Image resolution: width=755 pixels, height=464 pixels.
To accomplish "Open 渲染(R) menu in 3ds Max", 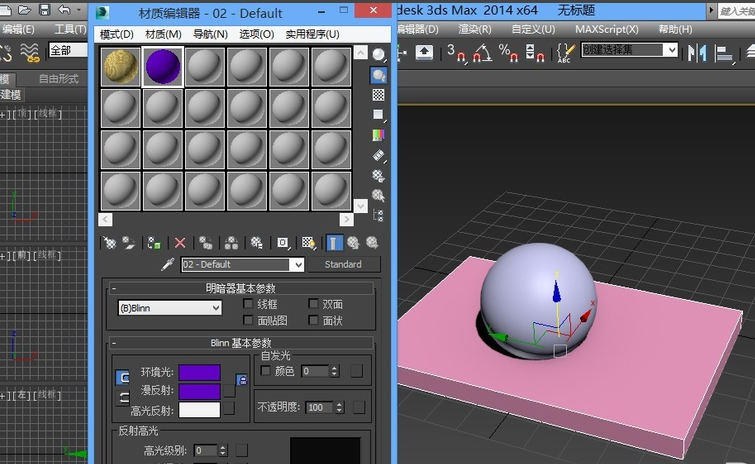I will click(x=475, y=29).
